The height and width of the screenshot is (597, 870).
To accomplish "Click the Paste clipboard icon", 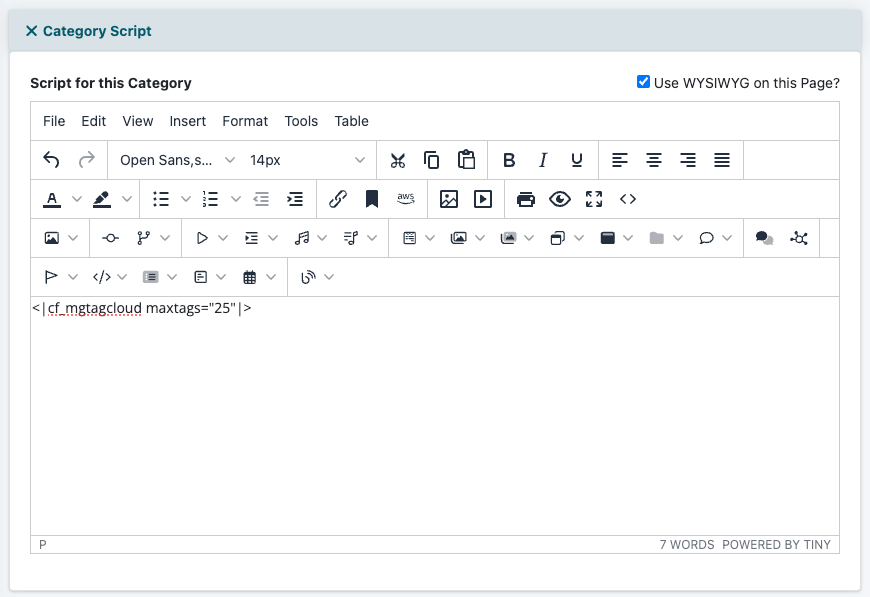I will pyautogui.click(x=466, y=160).
